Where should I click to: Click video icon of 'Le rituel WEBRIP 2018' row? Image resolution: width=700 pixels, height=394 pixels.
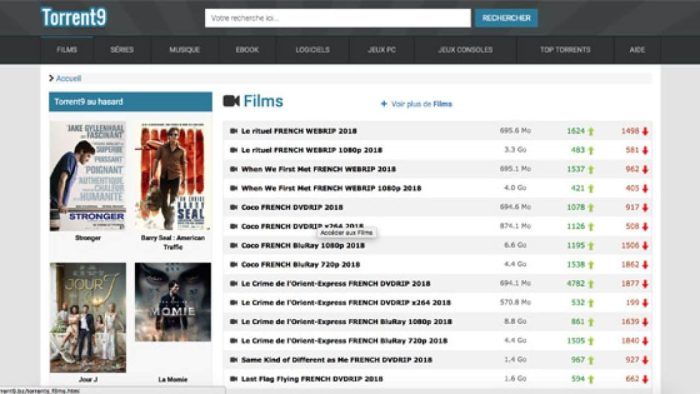pos(233,131)
